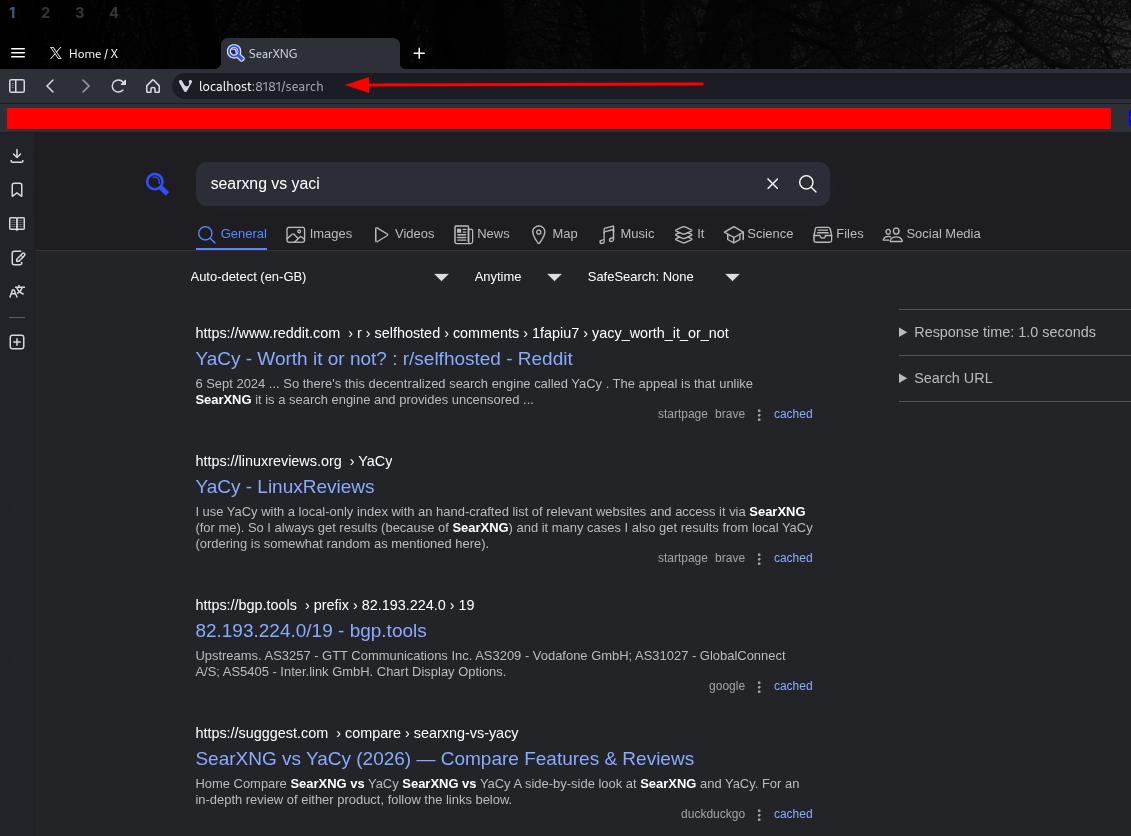The image size is (1131, 836).
Task: Click the search query input field
Action: 480,184
